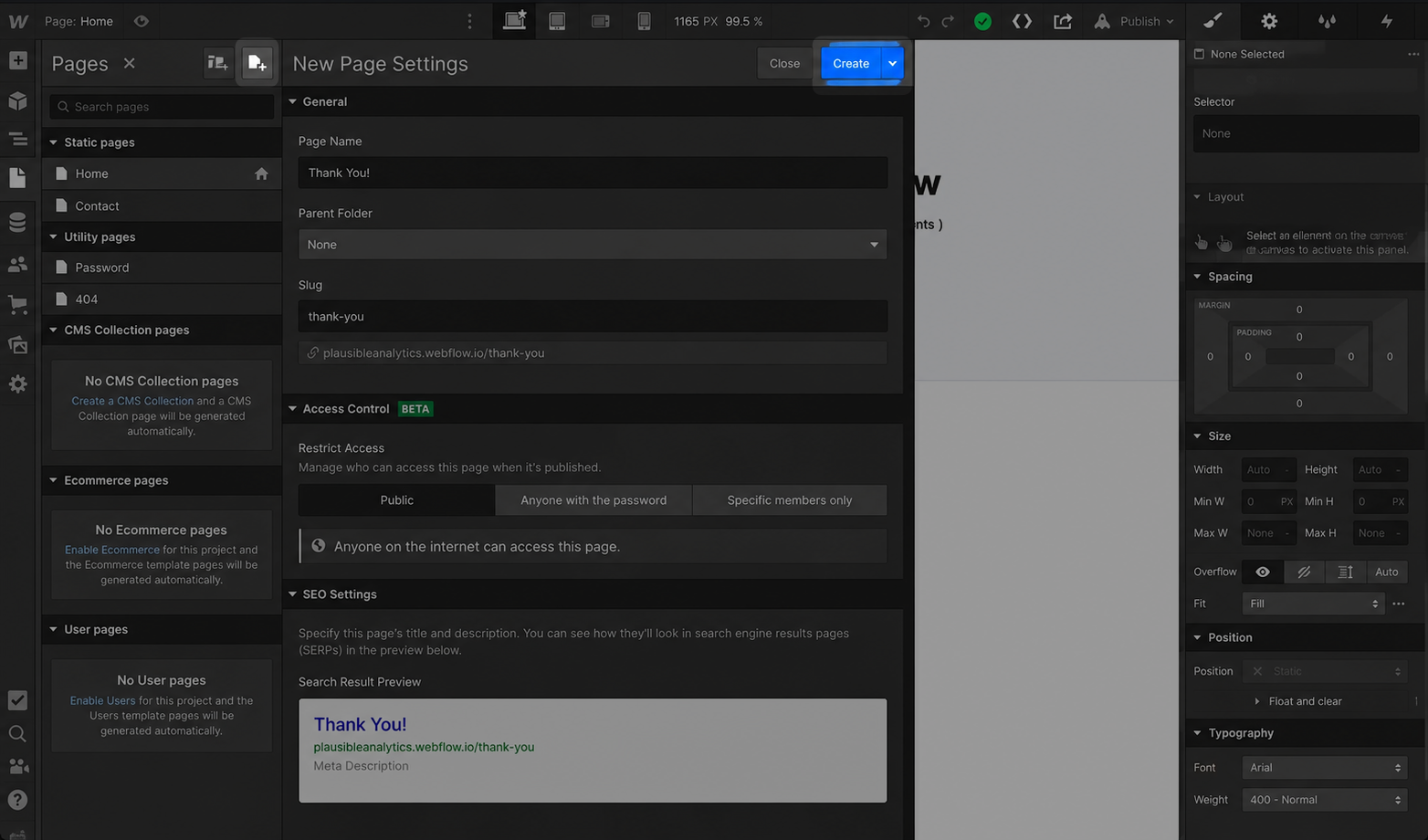Open the Add Elements panel
The height and width of the screenshot is (840, 1428).
17,60
